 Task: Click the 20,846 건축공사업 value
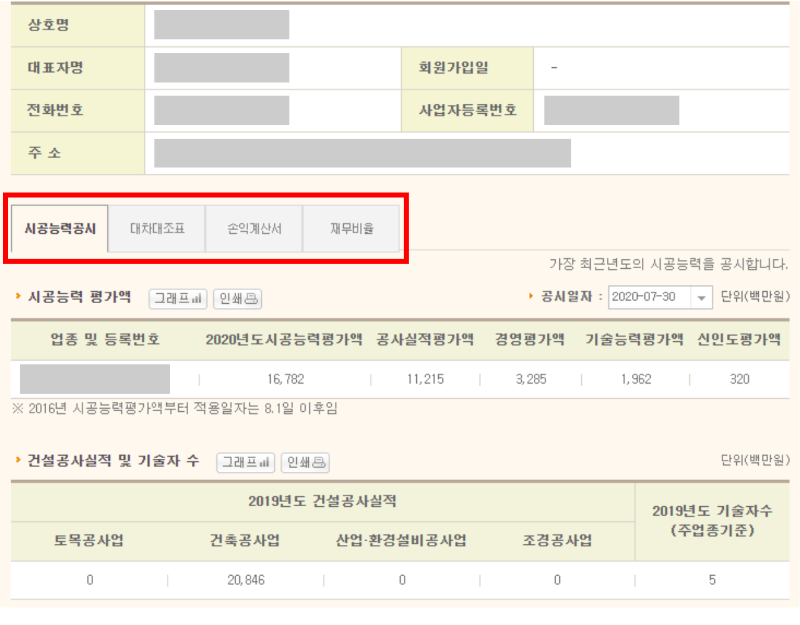246,580
